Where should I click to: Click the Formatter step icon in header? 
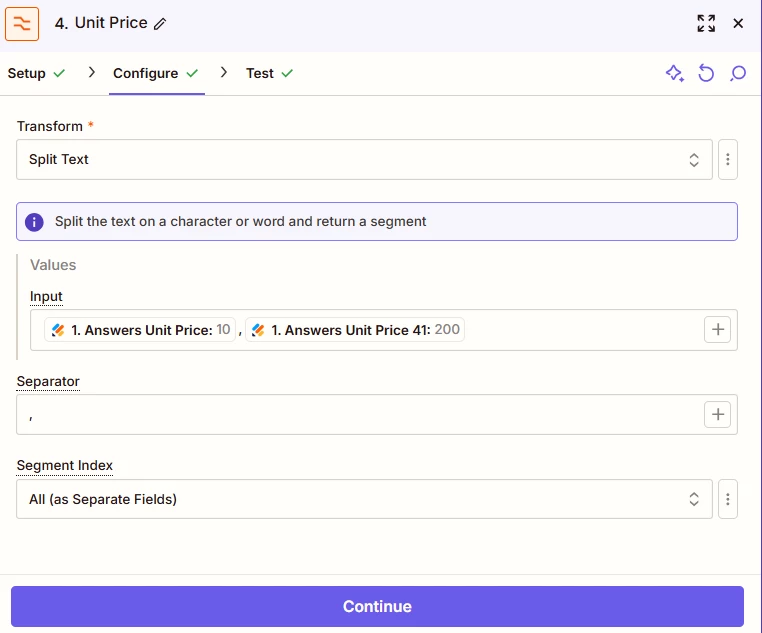(22, 23)
